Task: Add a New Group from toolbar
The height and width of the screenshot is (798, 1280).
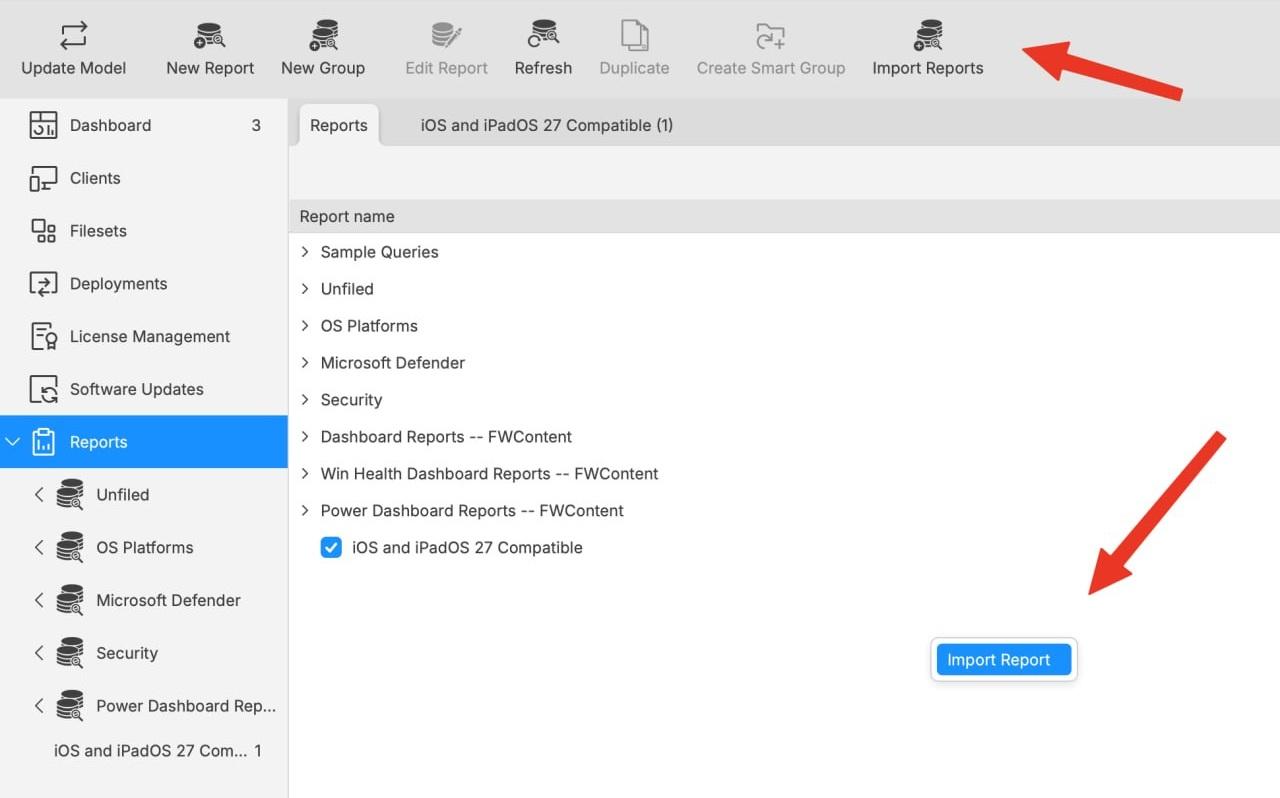Action: 323,36
